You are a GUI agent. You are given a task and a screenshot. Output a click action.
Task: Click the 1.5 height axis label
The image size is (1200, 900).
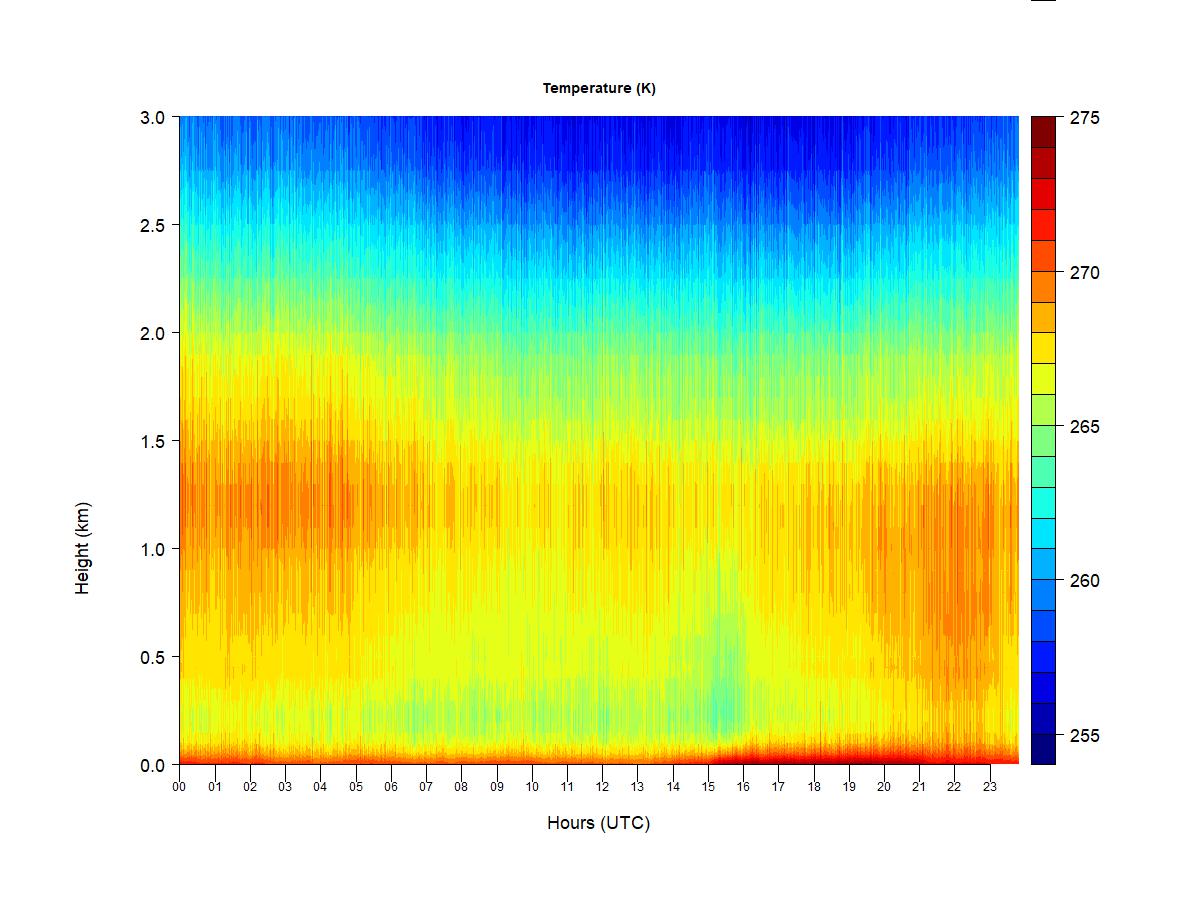point(153,441)
